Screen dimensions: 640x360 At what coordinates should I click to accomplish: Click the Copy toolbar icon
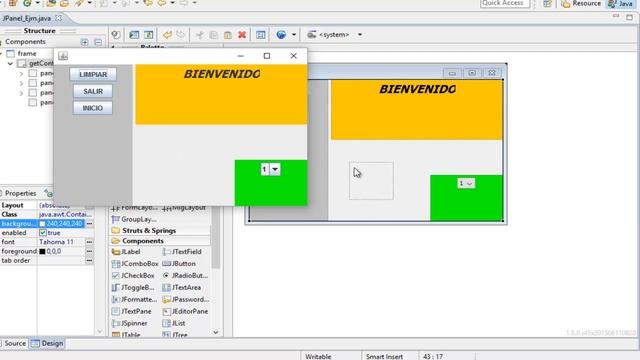pos(213,35)
